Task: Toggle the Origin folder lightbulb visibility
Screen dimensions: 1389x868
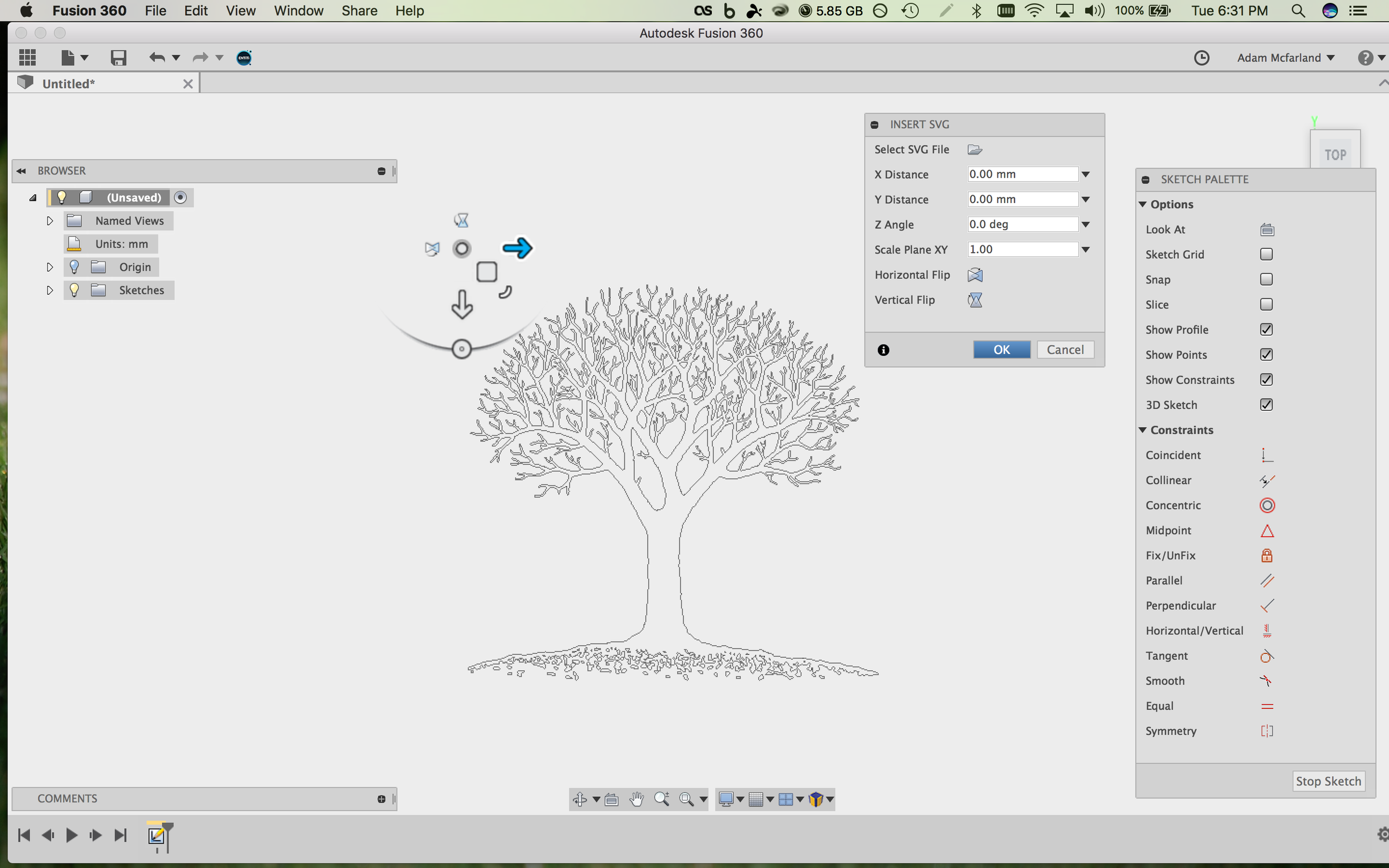Action: [x=74, y=267]
